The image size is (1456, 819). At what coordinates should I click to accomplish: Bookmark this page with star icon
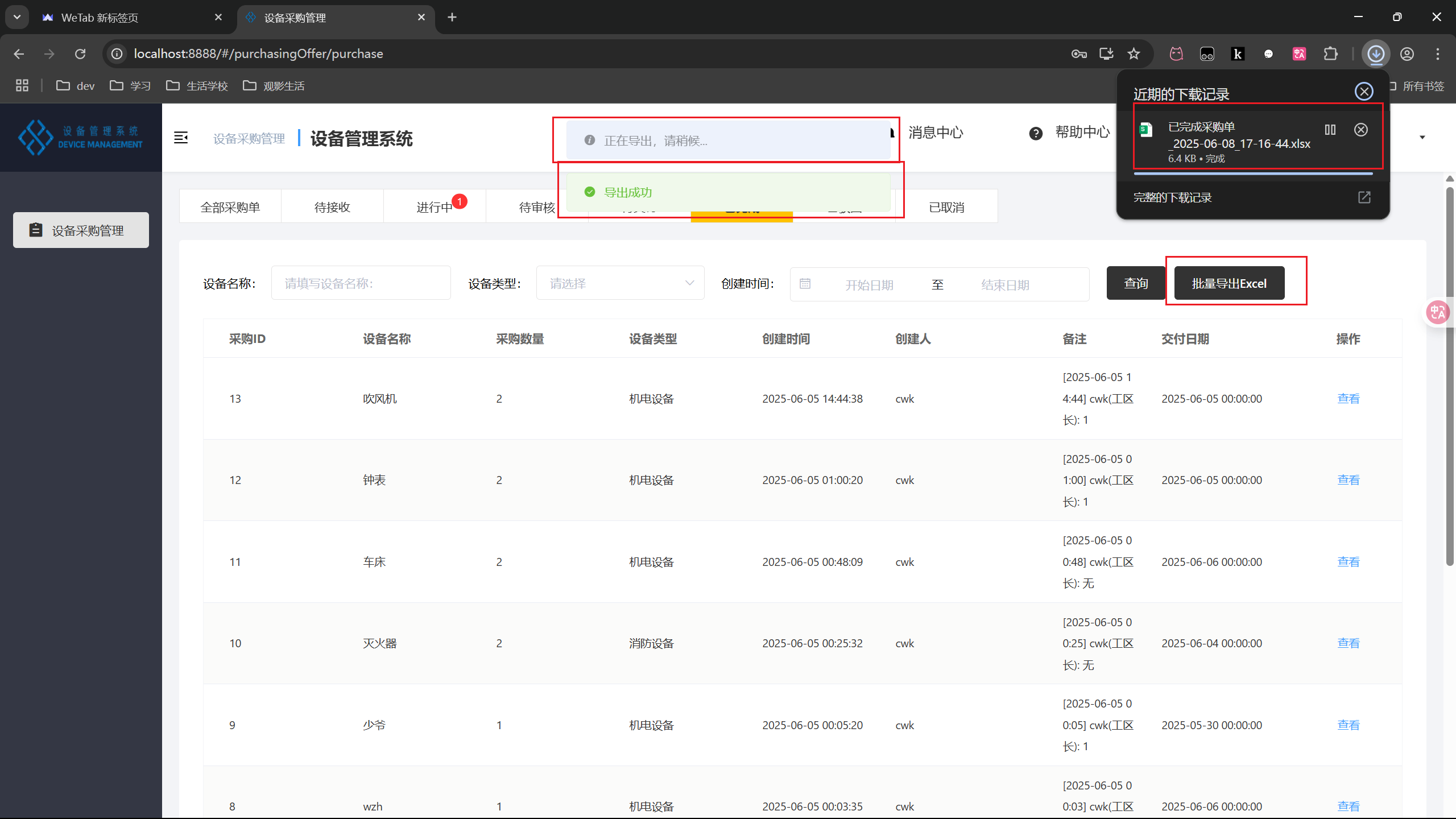(1134, 54)
